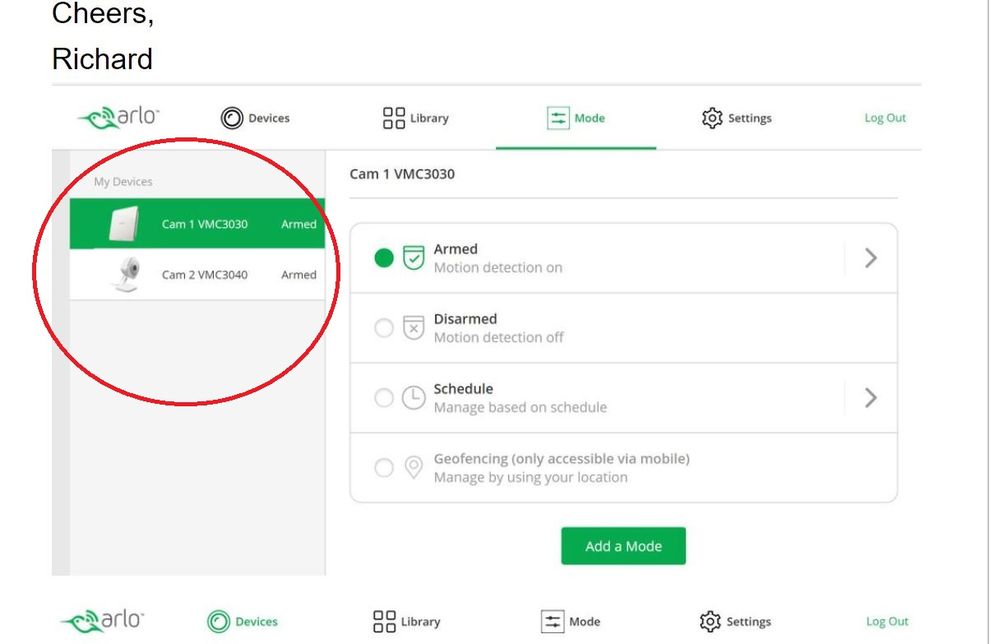999x644 pixels.
Task: Switch to the Mode tab in the upper bar
Action: [x=576, y=118]
